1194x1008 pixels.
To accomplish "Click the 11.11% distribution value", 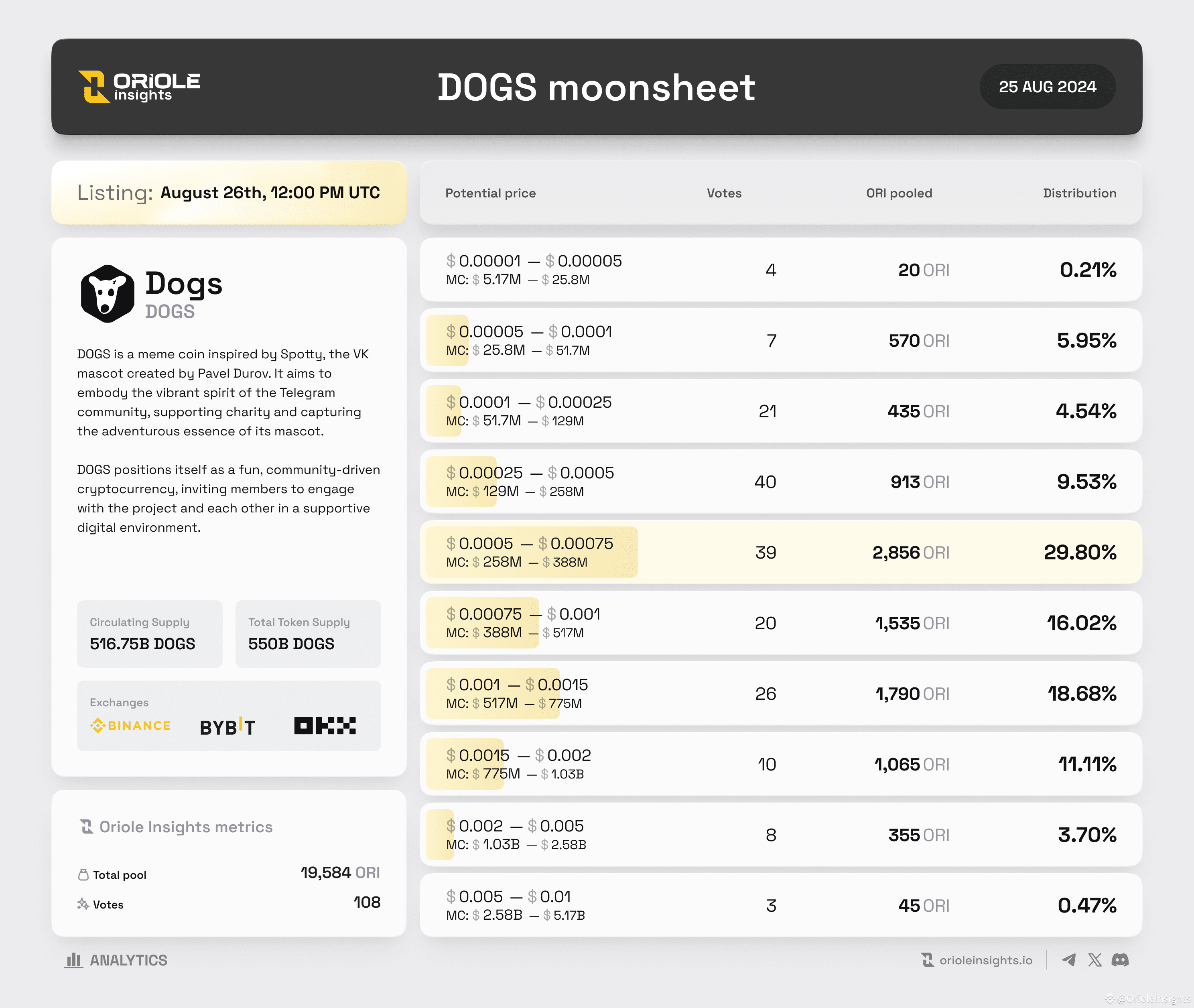I will (1087, 764).
